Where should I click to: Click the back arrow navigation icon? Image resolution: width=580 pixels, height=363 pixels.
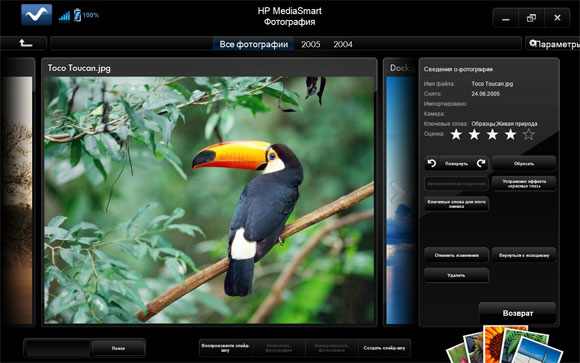click(25, 44)
